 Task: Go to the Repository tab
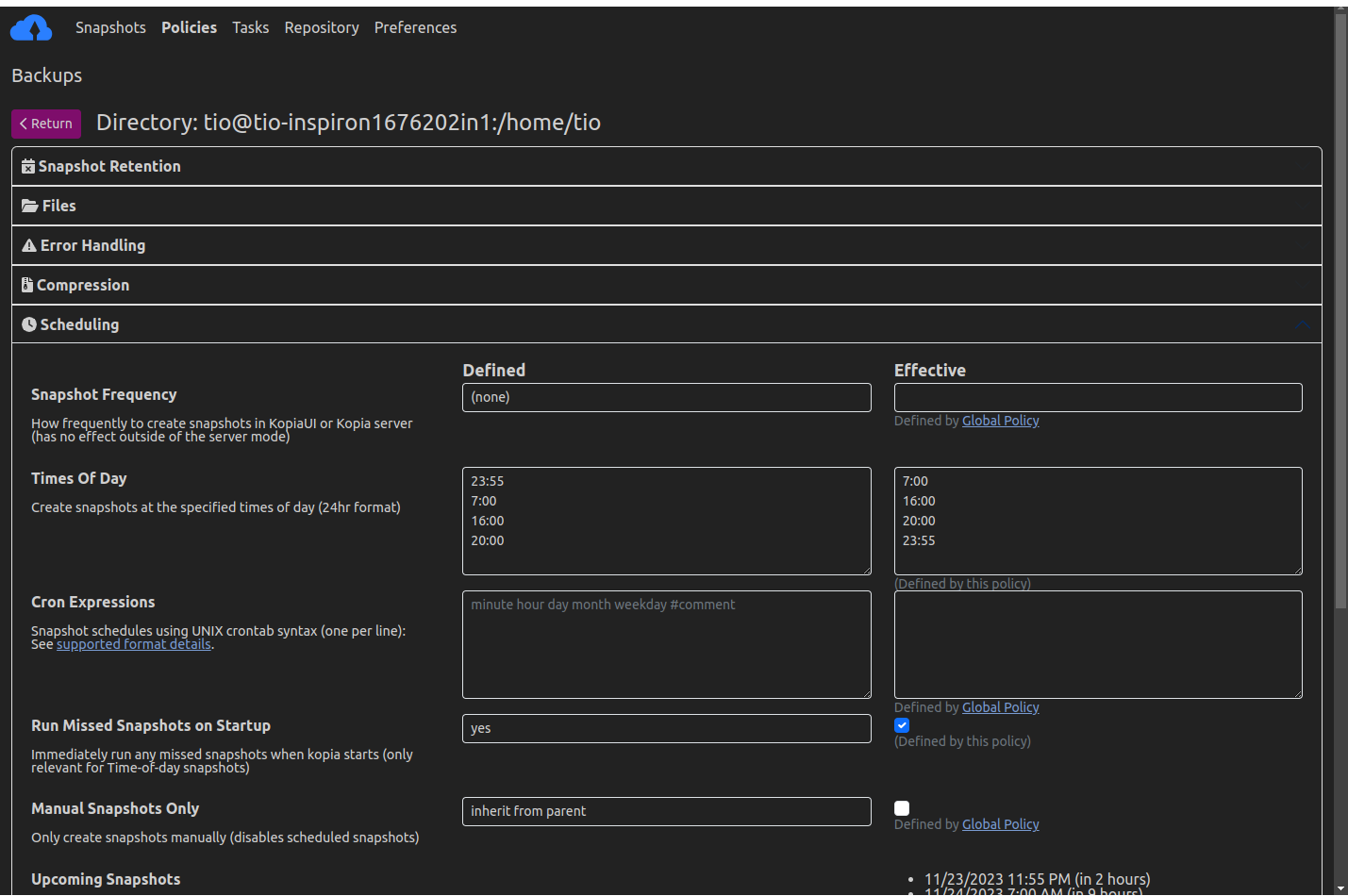(322, 27)
